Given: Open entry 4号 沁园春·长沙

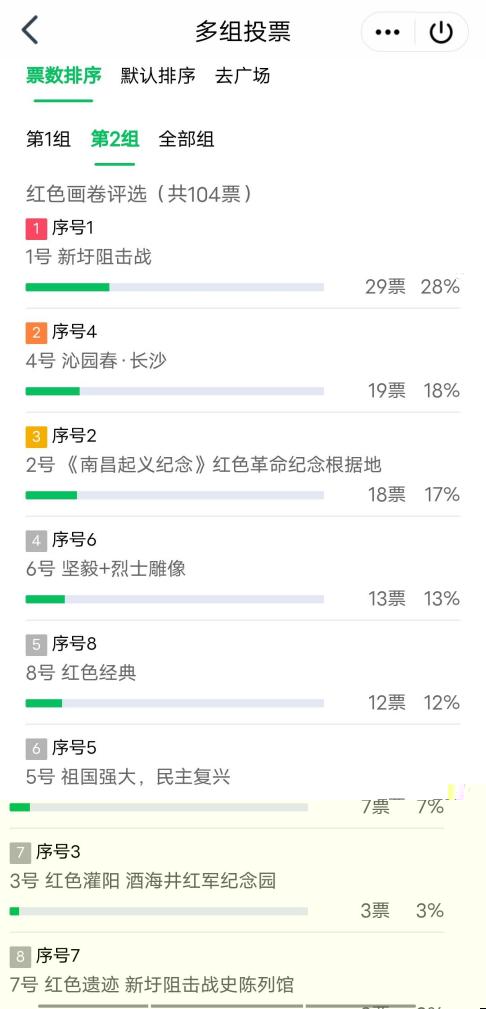Looking at the screenshot, I should pos(96,361).
